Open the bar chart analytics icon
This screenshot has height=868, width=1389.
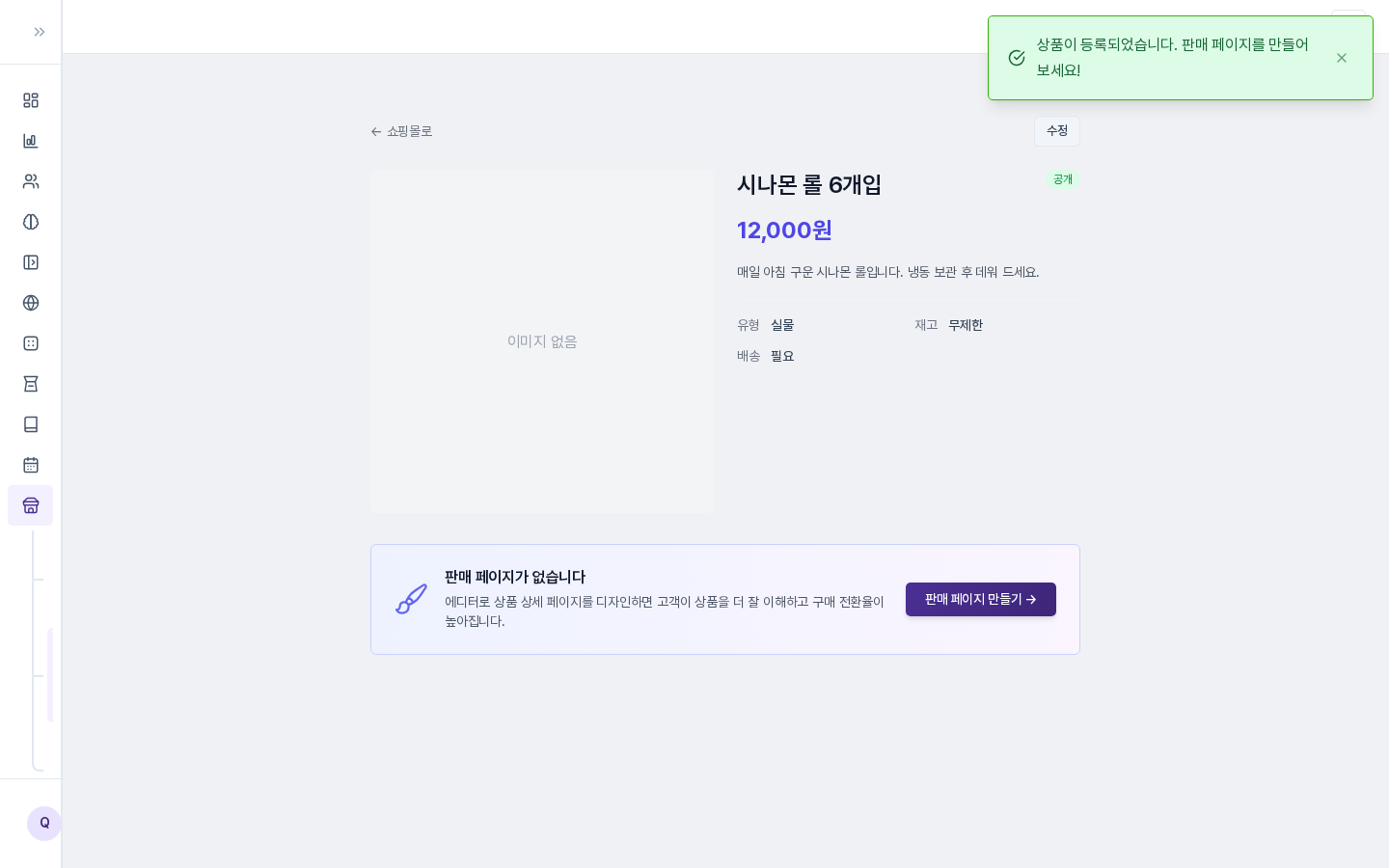[x=31, y=141]
